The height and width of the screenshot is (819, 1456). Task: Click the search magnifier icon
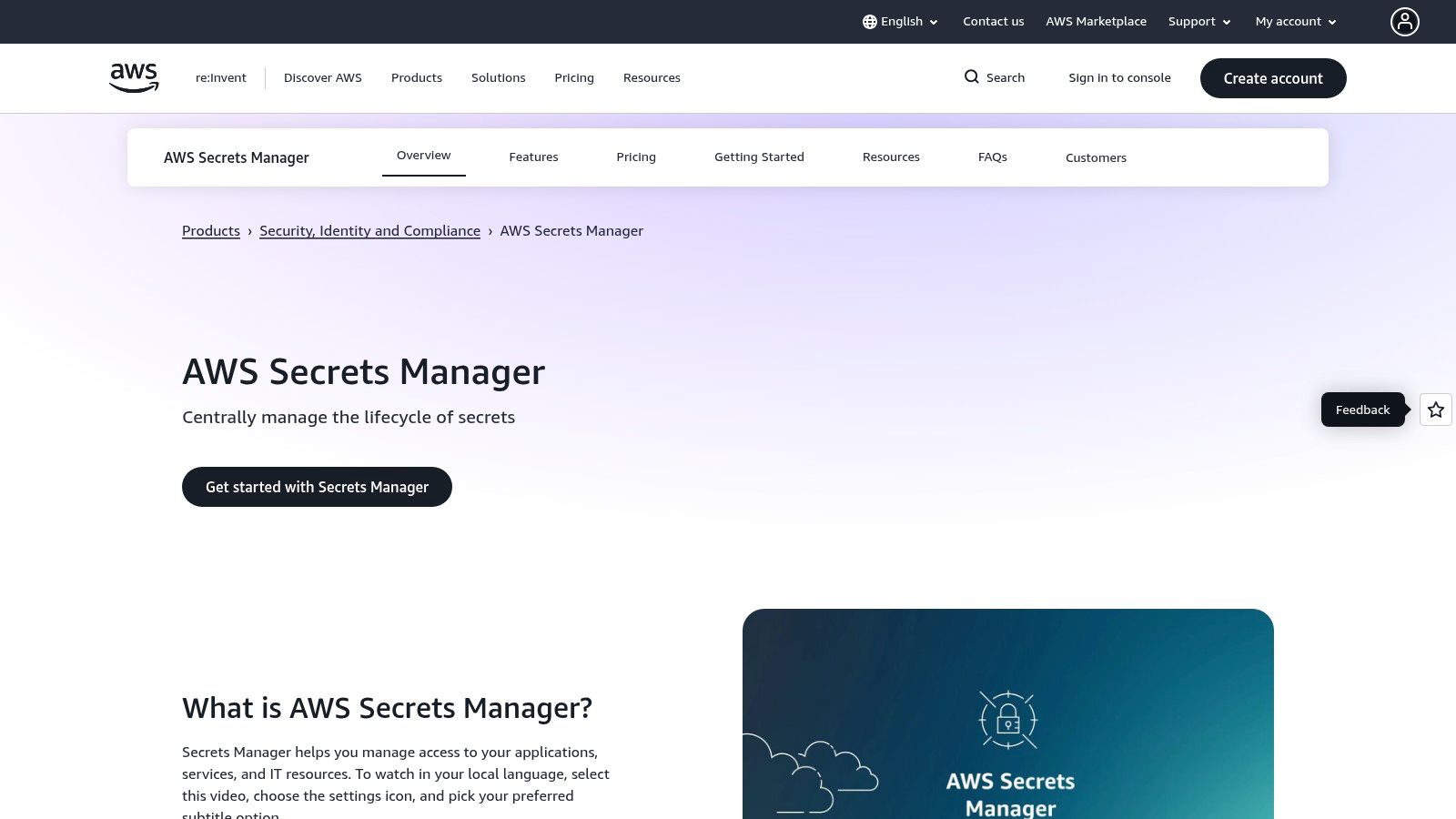972,77
